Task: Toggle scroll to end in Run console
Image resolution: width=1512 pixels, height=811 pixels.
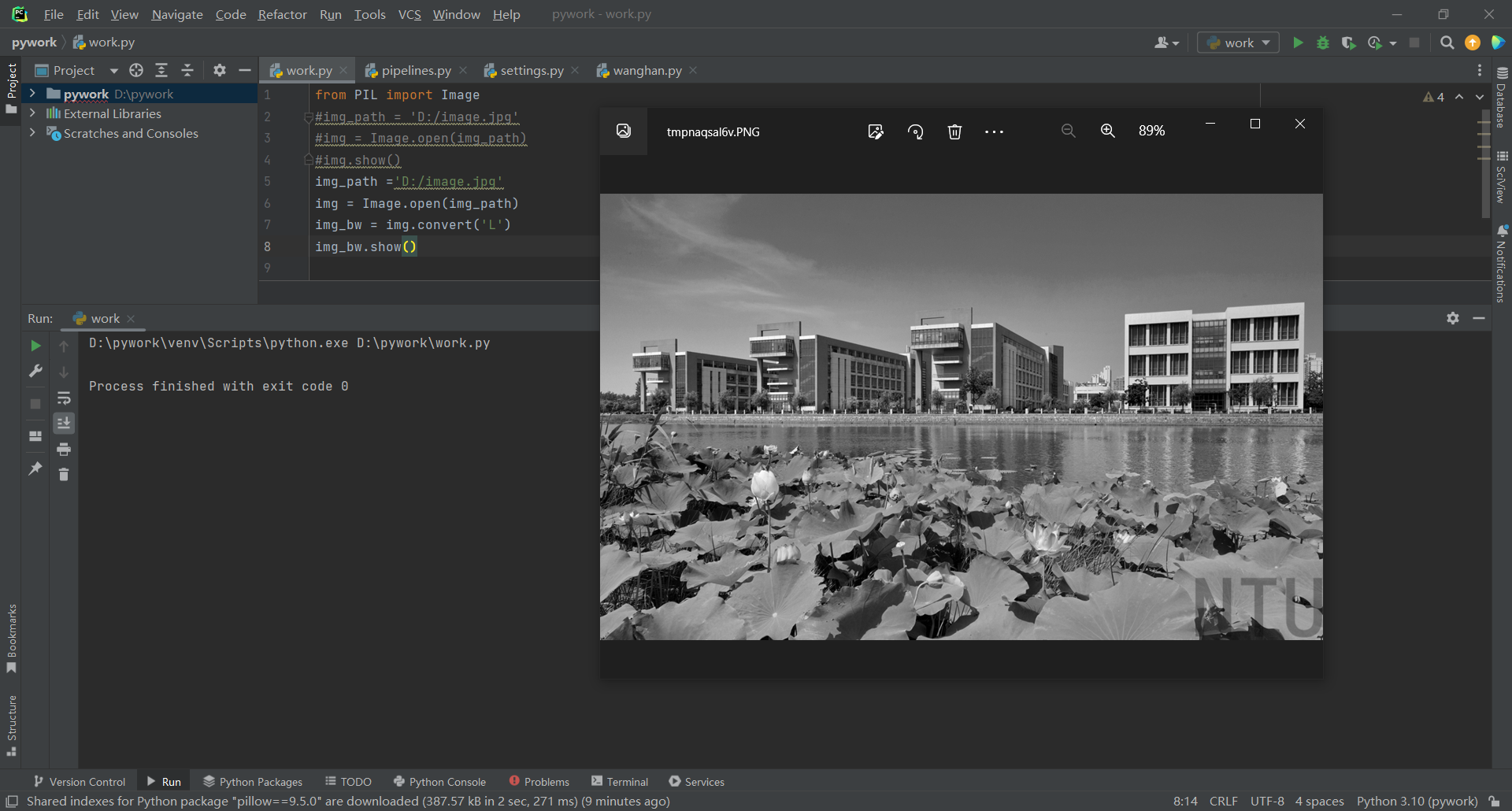Action: (64, 423)
